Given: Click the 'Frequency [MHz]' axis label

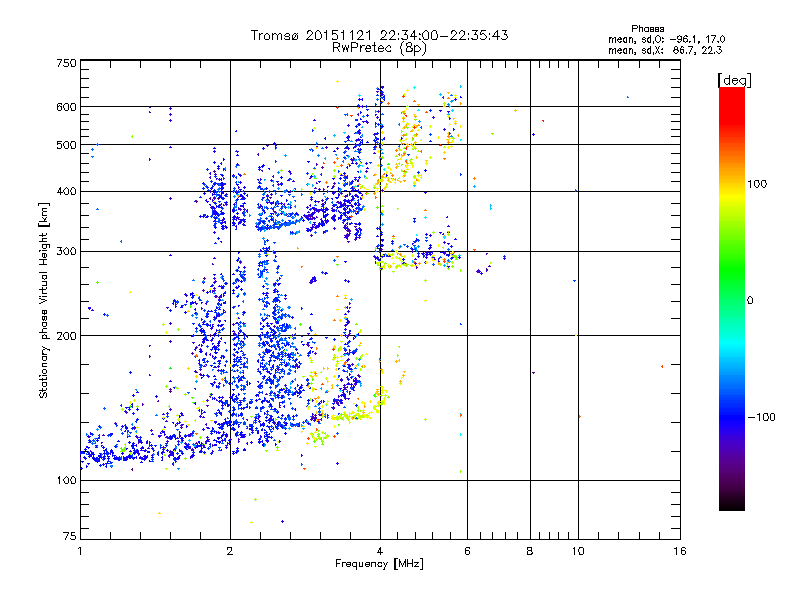Looking at the screenshot, I should pos(379,564).
